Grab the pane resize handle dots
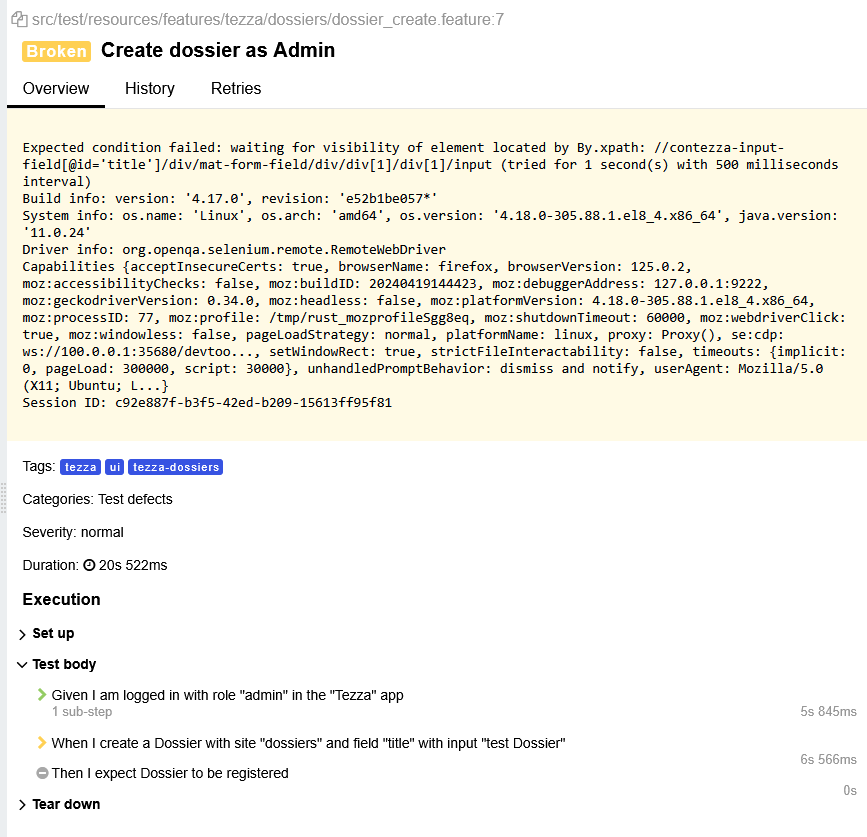Screen dimensions: 867x837 3,498
